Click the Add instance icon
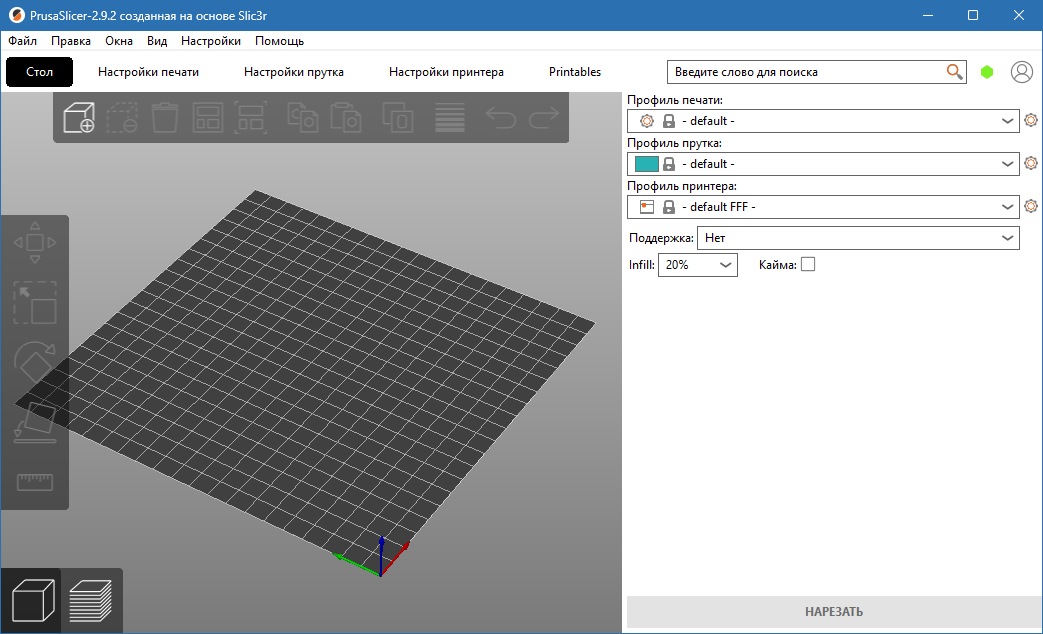Image resolution: width=1043 pixels, height=634 pixels. [398, 118]
